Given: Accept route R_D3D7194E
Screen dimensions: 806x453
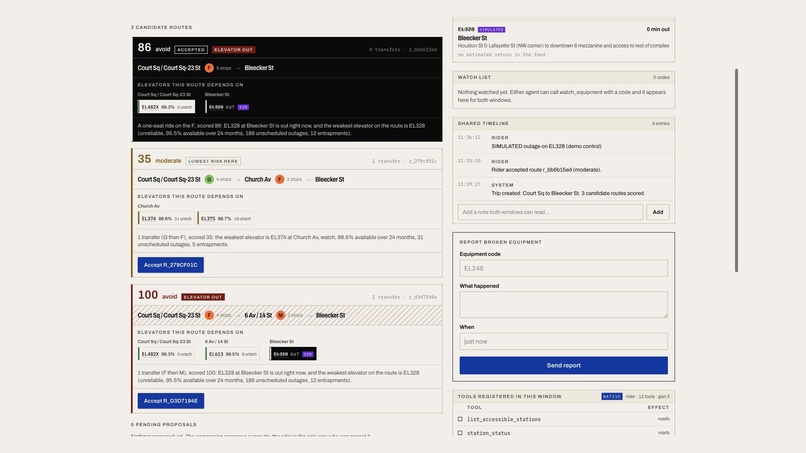Looking at the screenshot, I should 171,401.
